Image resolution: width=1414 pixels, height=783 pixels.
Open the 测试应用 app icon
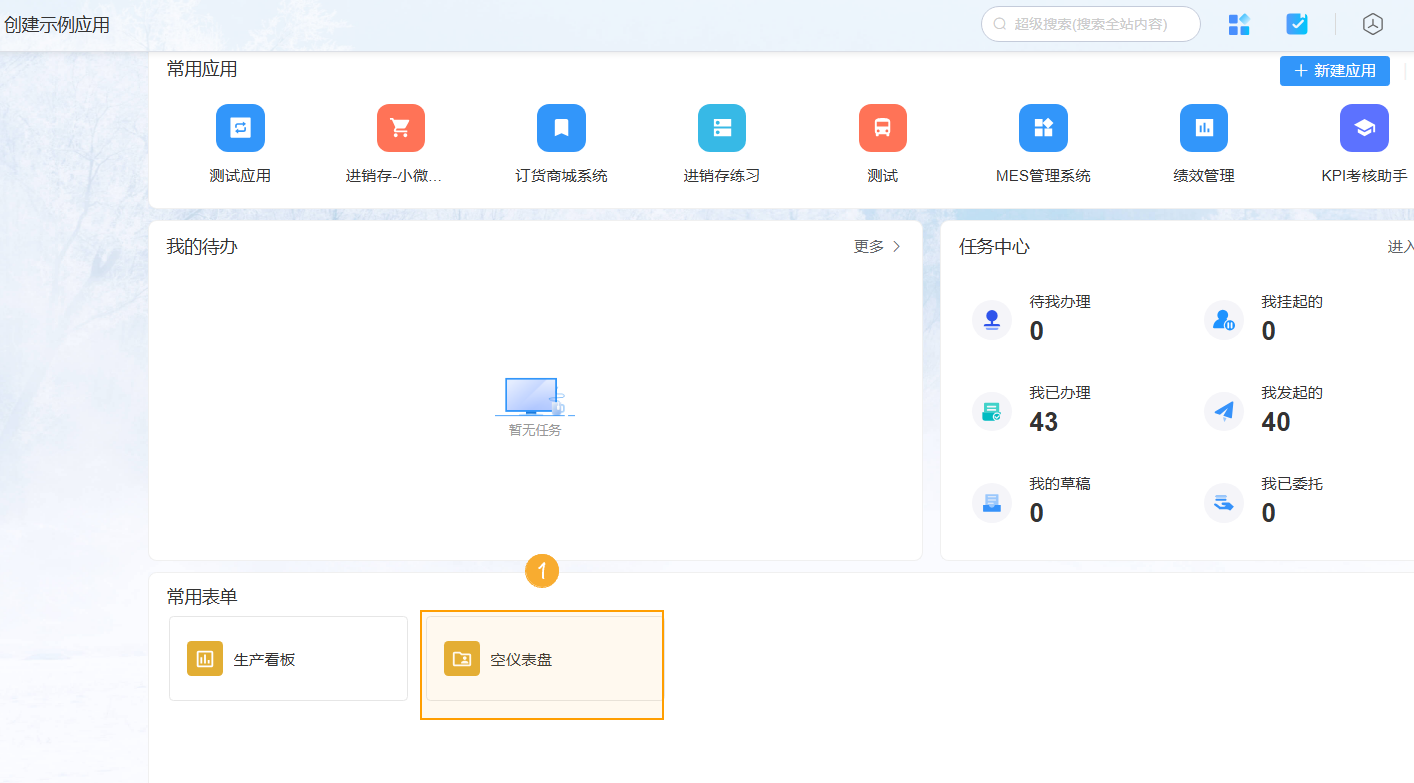coord(240,128)
